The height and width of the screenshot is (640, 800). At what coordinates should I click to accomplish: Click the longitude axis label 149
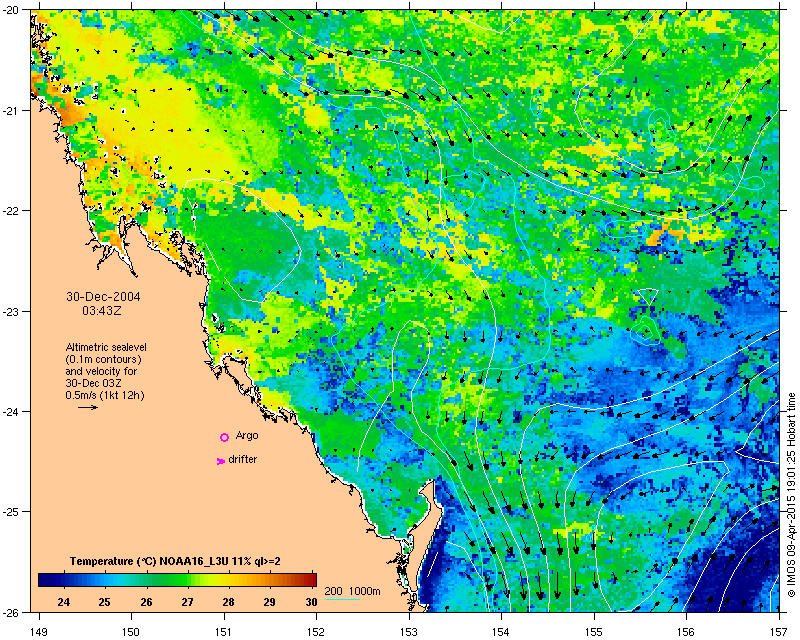click(x=39, y=631)
